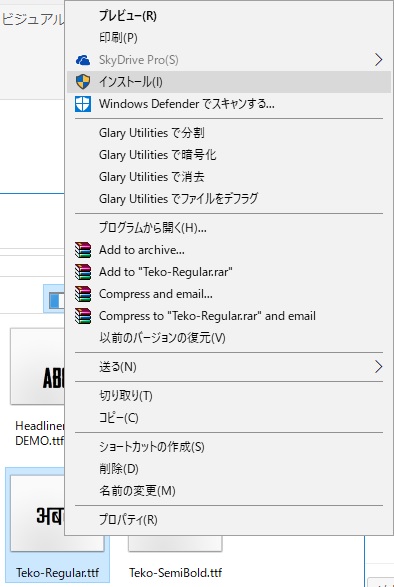Open the 送る(N) menu entry
This screenshot has width=394, height=587.
pyautogui.click(x=229, y=367)
